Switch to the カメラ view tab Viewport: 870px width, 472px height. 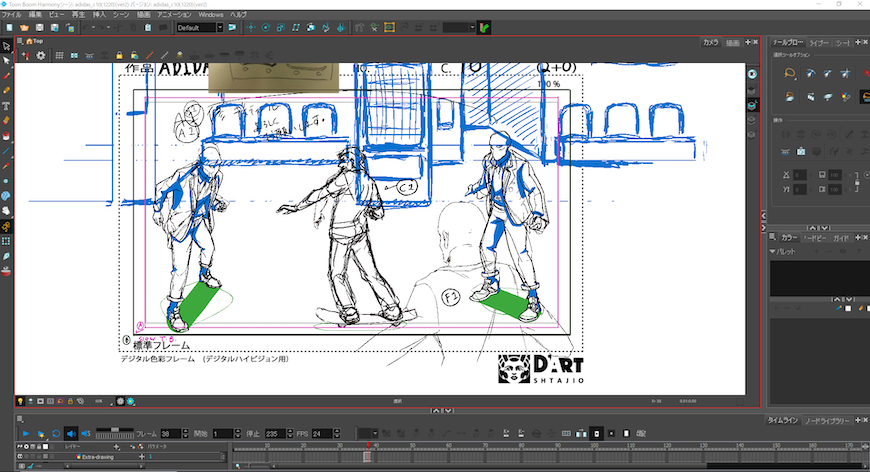click(710, 42)
